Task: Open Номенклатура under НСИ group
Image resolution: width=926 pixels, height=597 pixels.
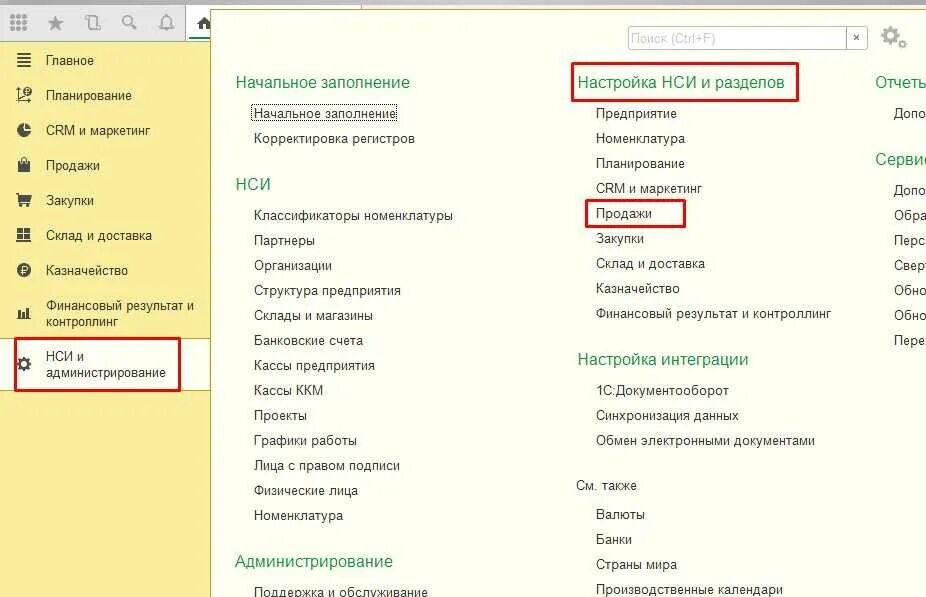Action: pyautogui.click(x=298, y=516)
